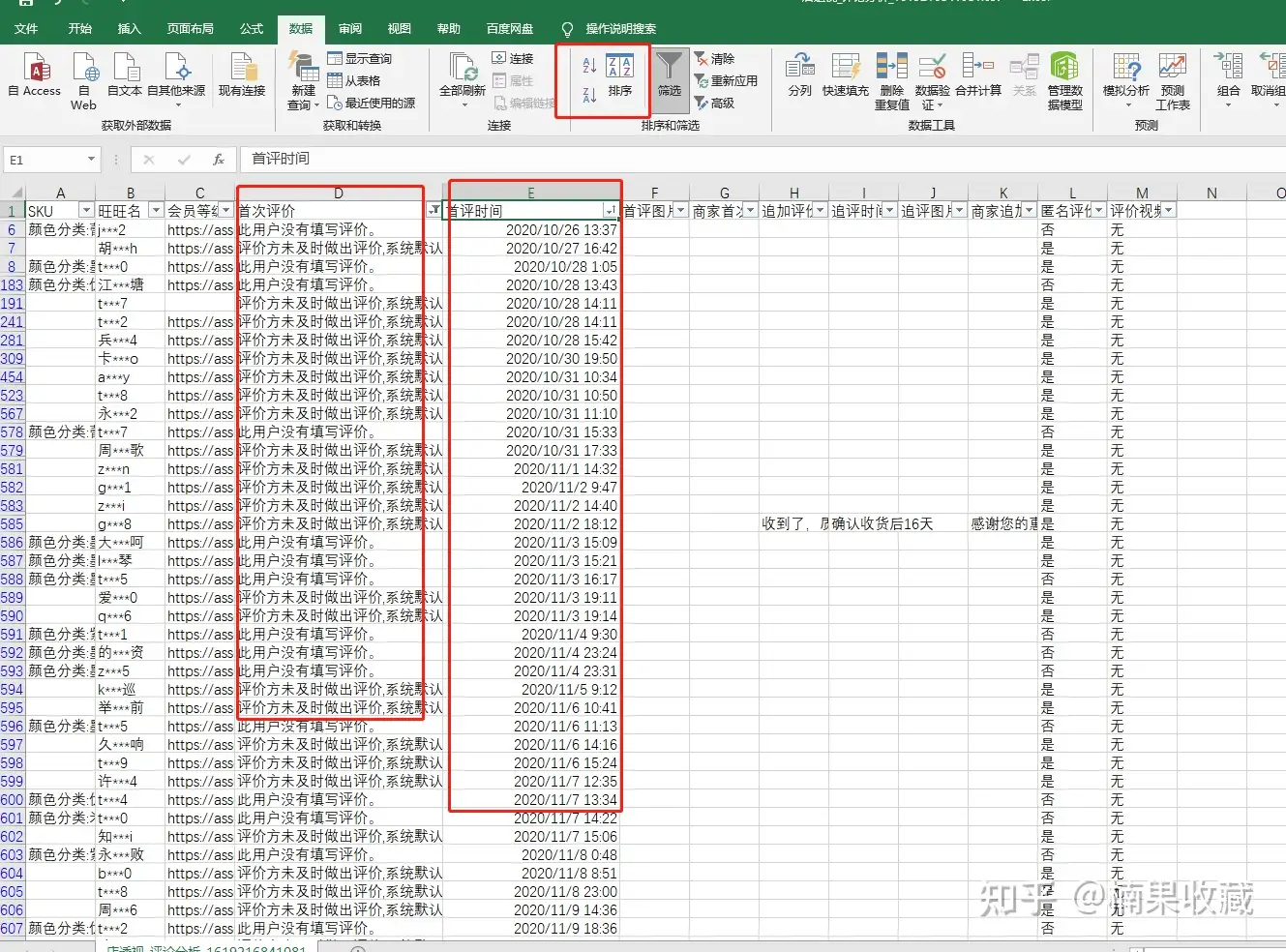Viewport: 1286px width, 952px height.
Task: Click the select-all corner of the sheet
Action: coord(14,193)
